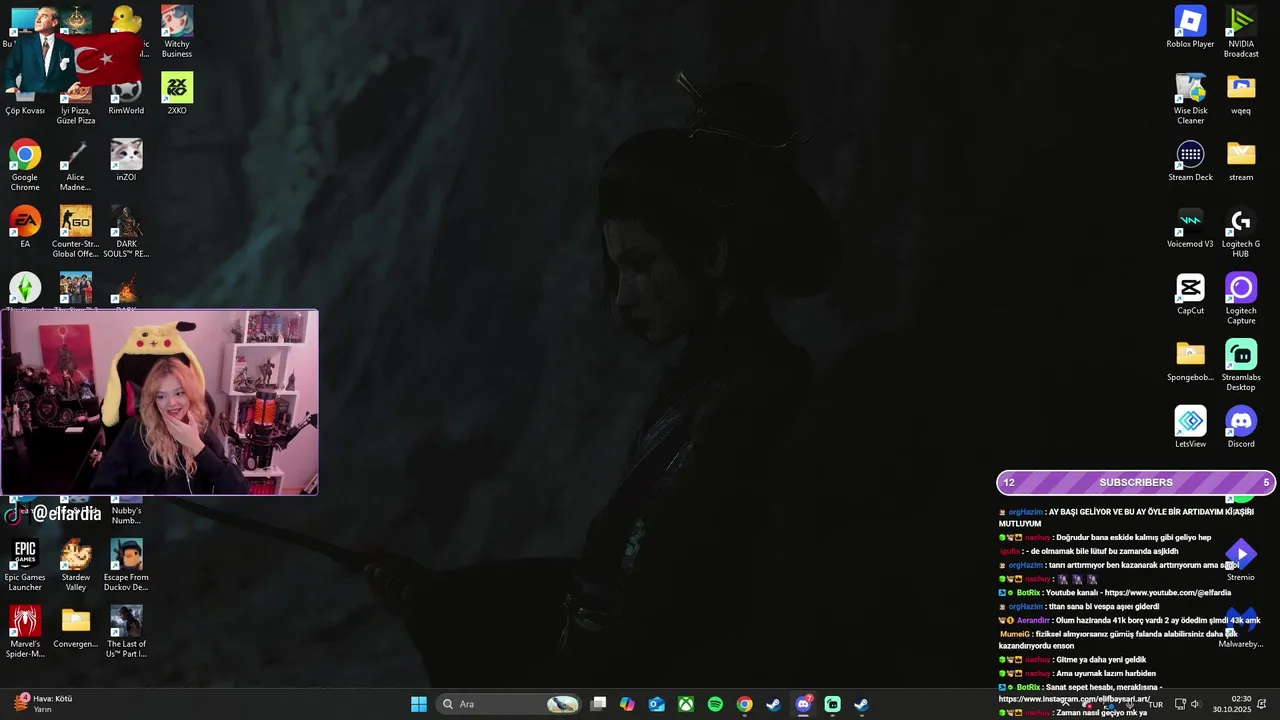Launch NVIDIA Broadcast from the desktop

click(1241, 32)
